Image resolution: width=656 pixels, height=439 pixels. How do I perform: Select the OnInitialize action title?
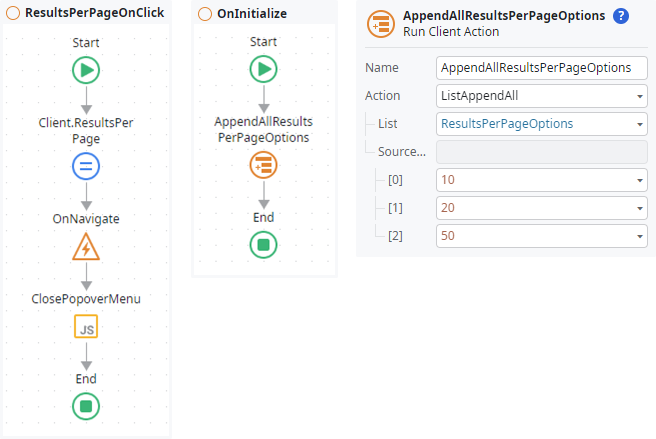coord(252,13)
